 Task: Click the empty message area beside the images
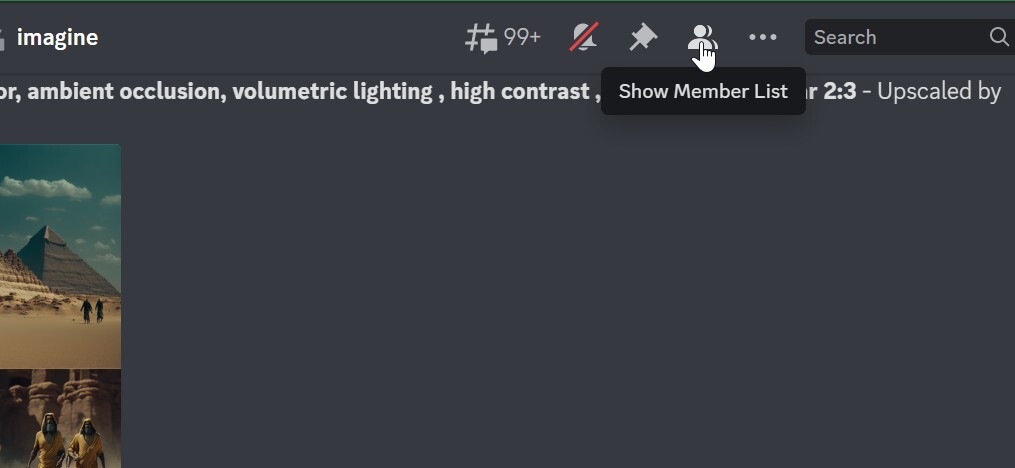pos(563,291)
